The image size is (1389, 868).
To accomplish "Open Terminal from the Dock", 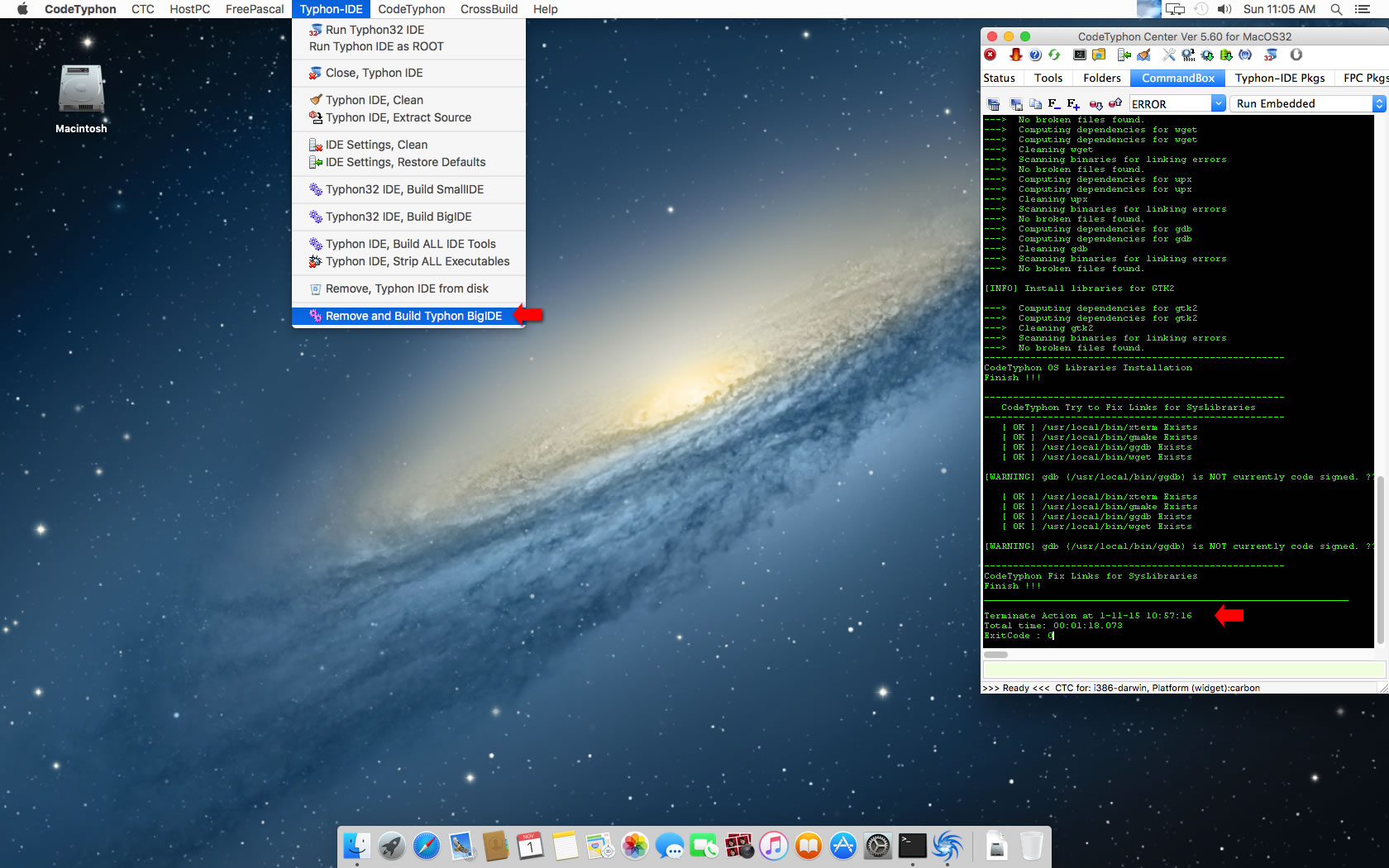I will point(913,846).
